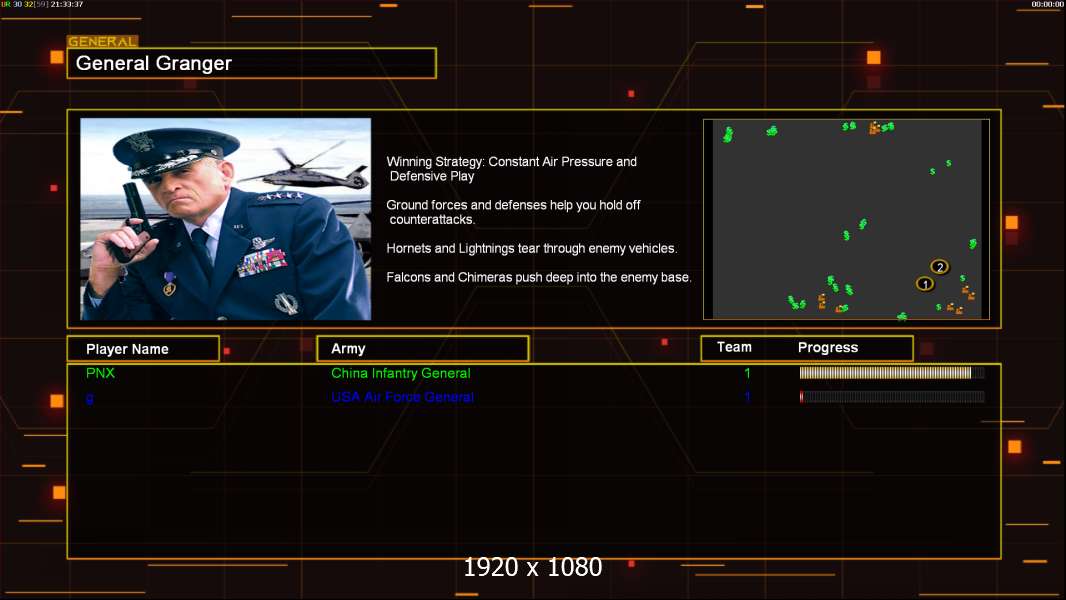This screenshot has height=600, width=1066.
Task: Click start position marker 1 on minimap
Action: click(x=925, y=284)
